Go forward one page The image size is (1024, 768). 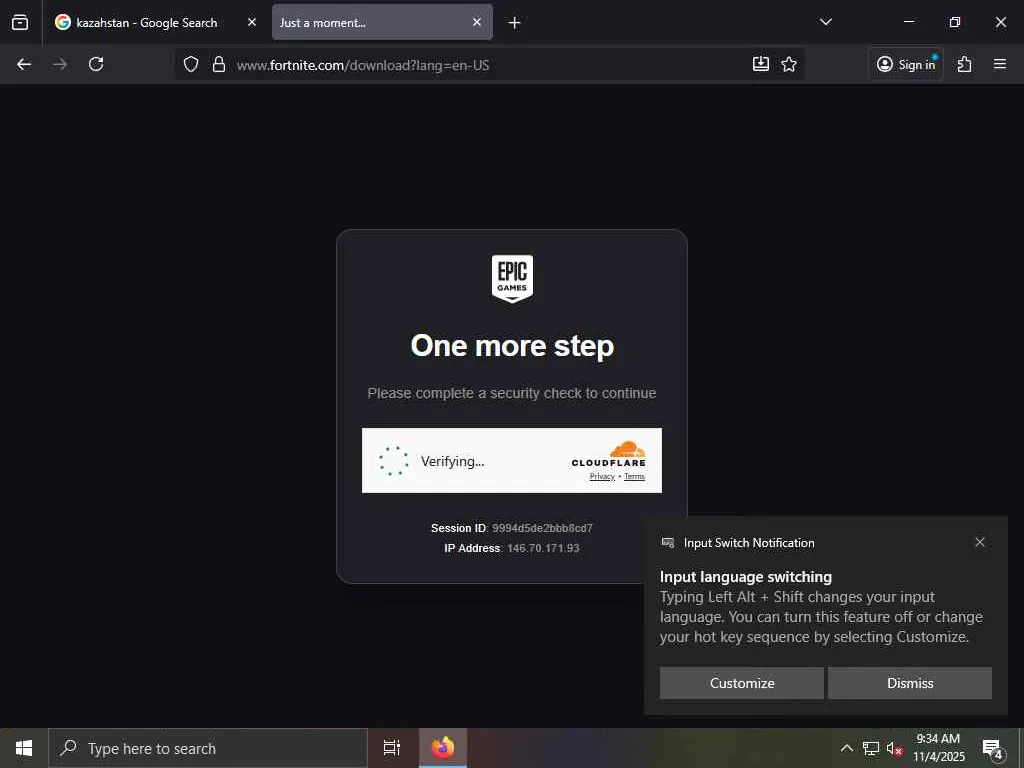(60, 64)
